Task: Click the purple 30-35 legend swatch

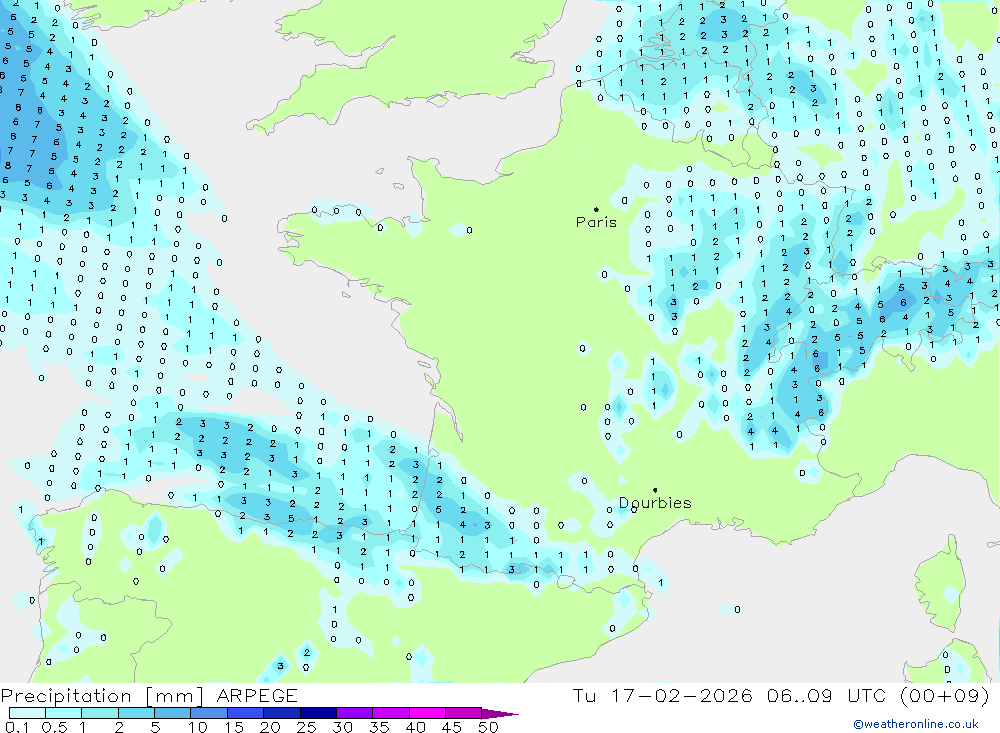Action: [354, 713]
